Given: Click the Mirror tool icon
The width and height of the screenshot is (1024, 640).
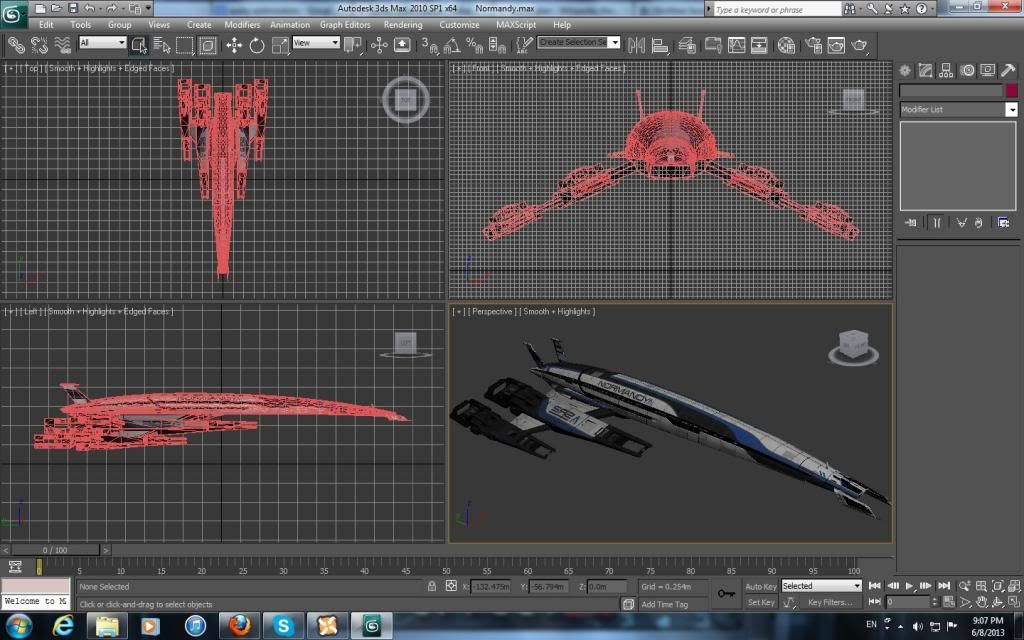Looking at the screenshot, I should click(636, 45).
